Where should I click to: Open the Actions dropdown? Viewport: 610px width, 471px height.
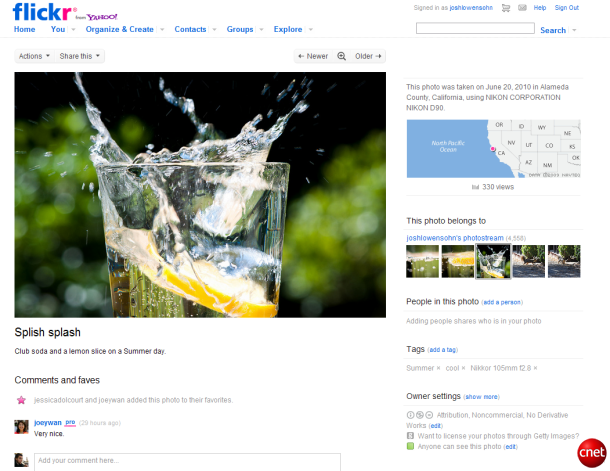[35, 56]
